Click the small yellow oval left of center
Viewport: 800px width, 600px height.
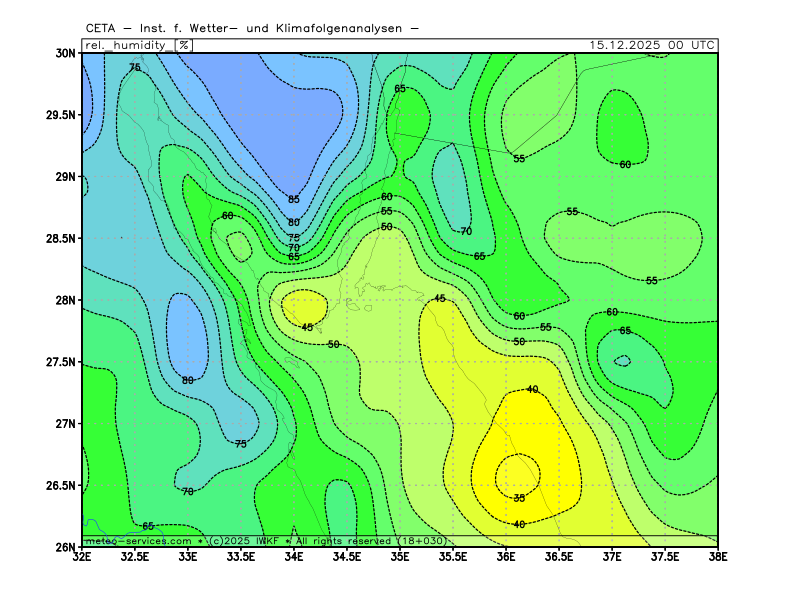pos(303,306)
